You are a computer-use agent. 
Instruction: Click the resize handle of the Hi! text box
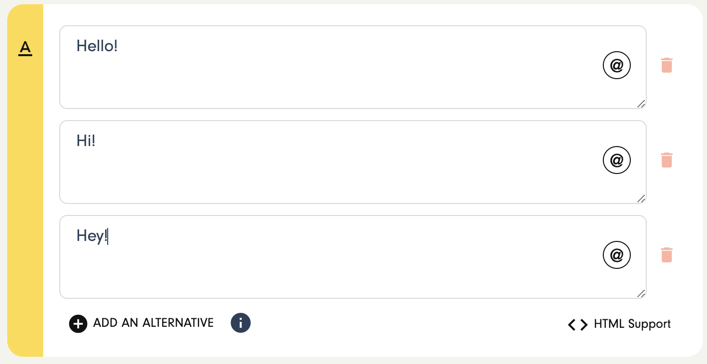click(x=641, y=198)
